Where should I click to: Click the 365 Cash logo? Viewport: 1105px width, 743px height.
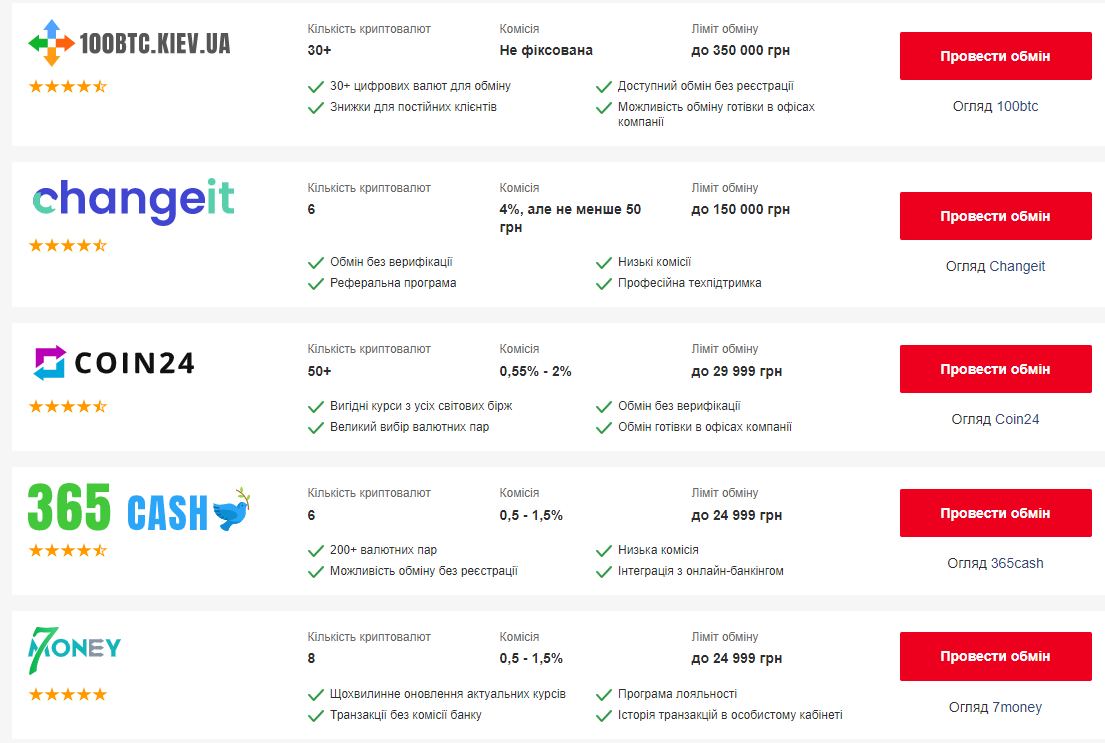(x=139, y=508)
